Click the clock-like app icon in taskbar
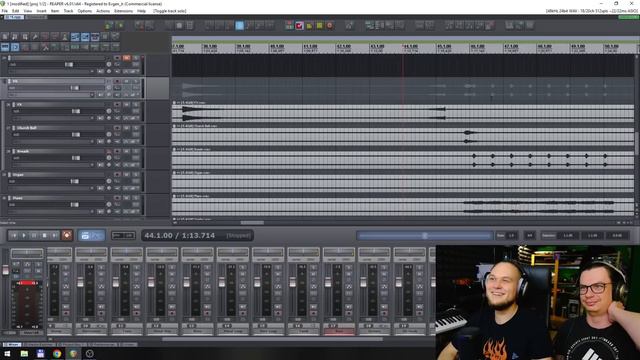Screen dimensions: 640x360 click(90, 353)
